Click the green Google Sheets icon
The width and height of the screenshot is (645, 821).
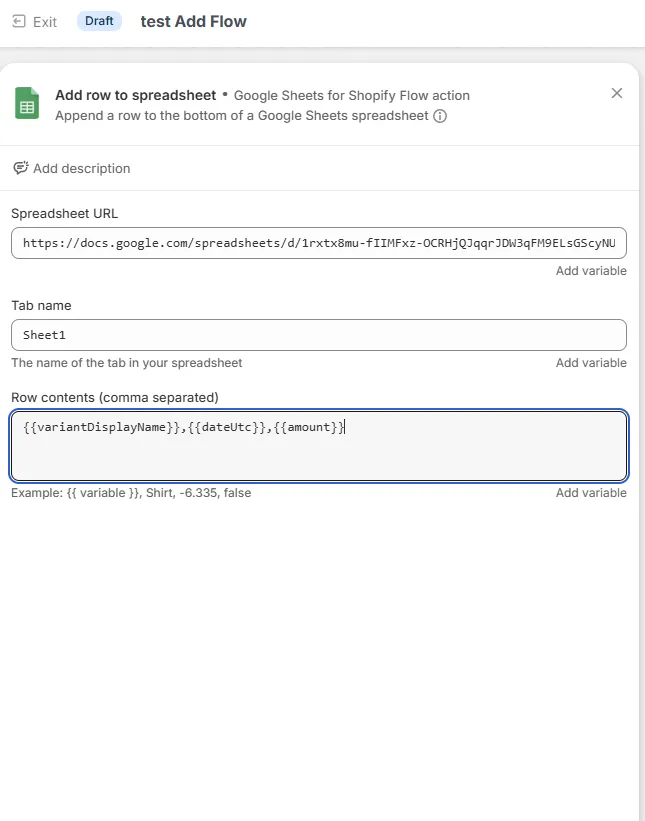(x=27, y=103)
